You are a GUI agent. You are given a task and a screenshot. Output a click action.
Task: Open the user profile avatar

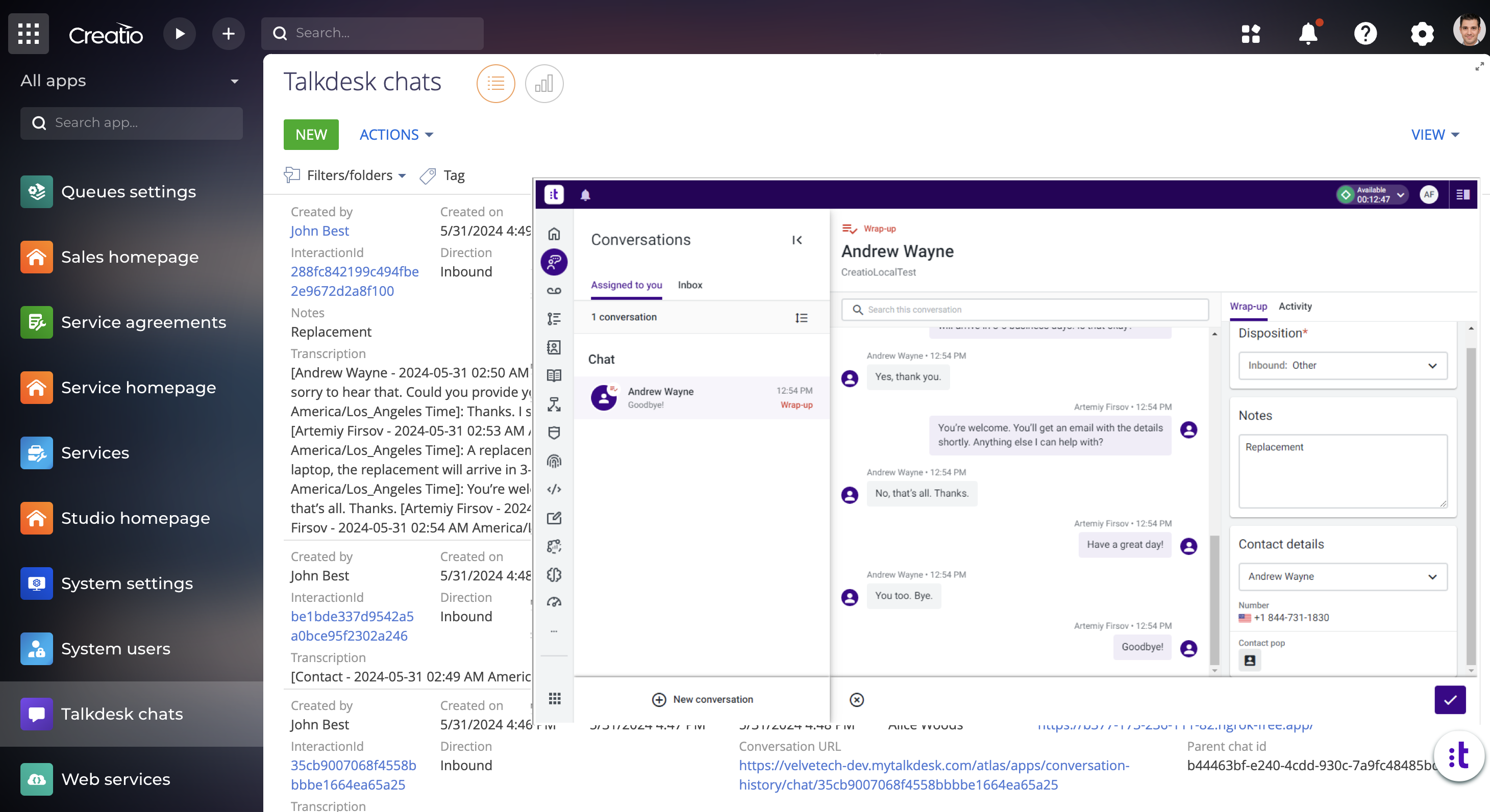coord(1469,30)
